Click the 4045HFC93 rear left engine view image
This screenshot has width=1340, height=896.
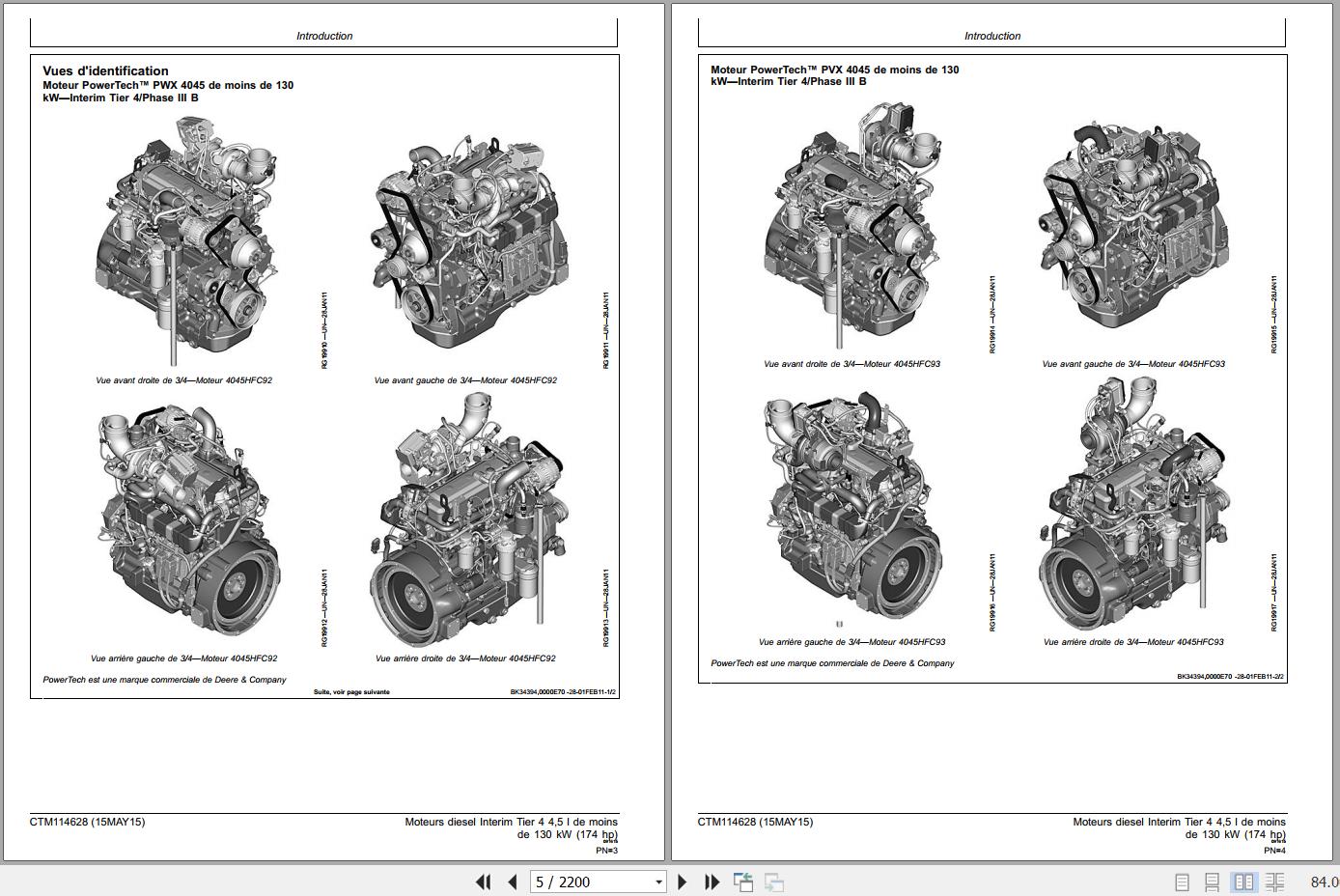(854, 508)
